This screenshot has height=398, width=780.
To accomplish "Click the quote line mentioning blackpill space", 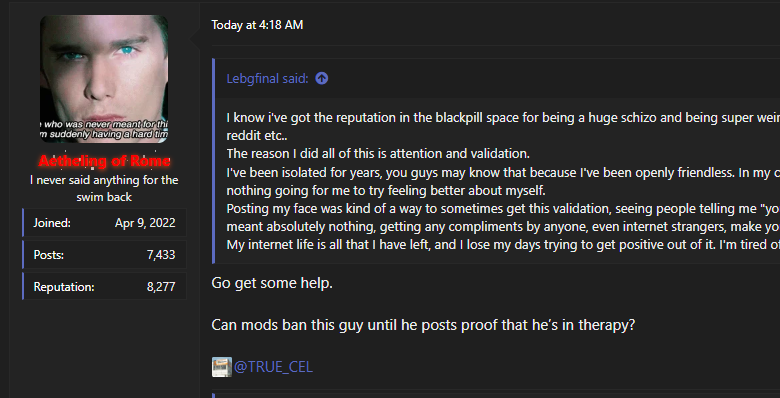I will tap(503, 118).
